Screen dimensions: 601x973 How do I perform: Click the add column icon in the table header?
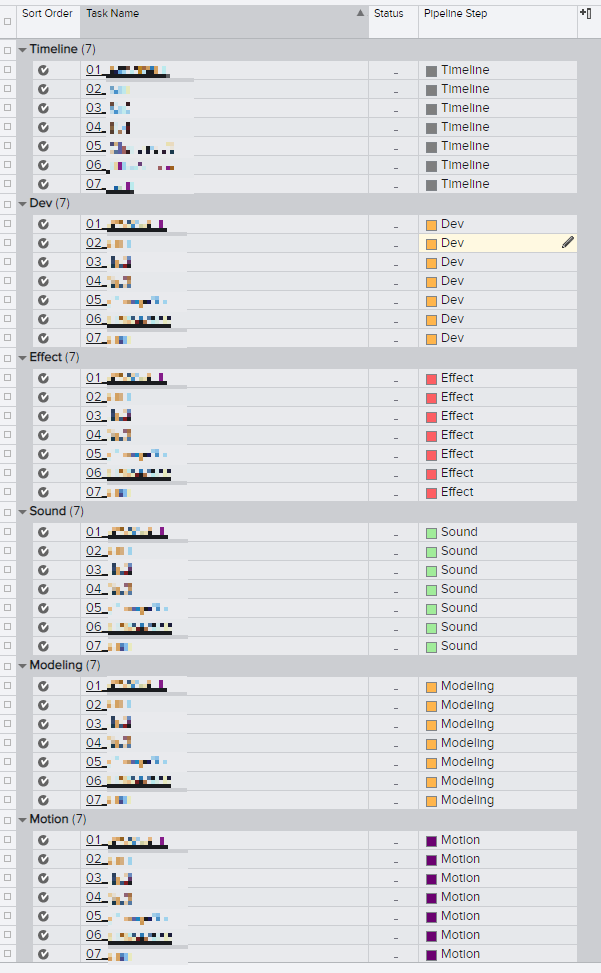click(x=585, y=13)
